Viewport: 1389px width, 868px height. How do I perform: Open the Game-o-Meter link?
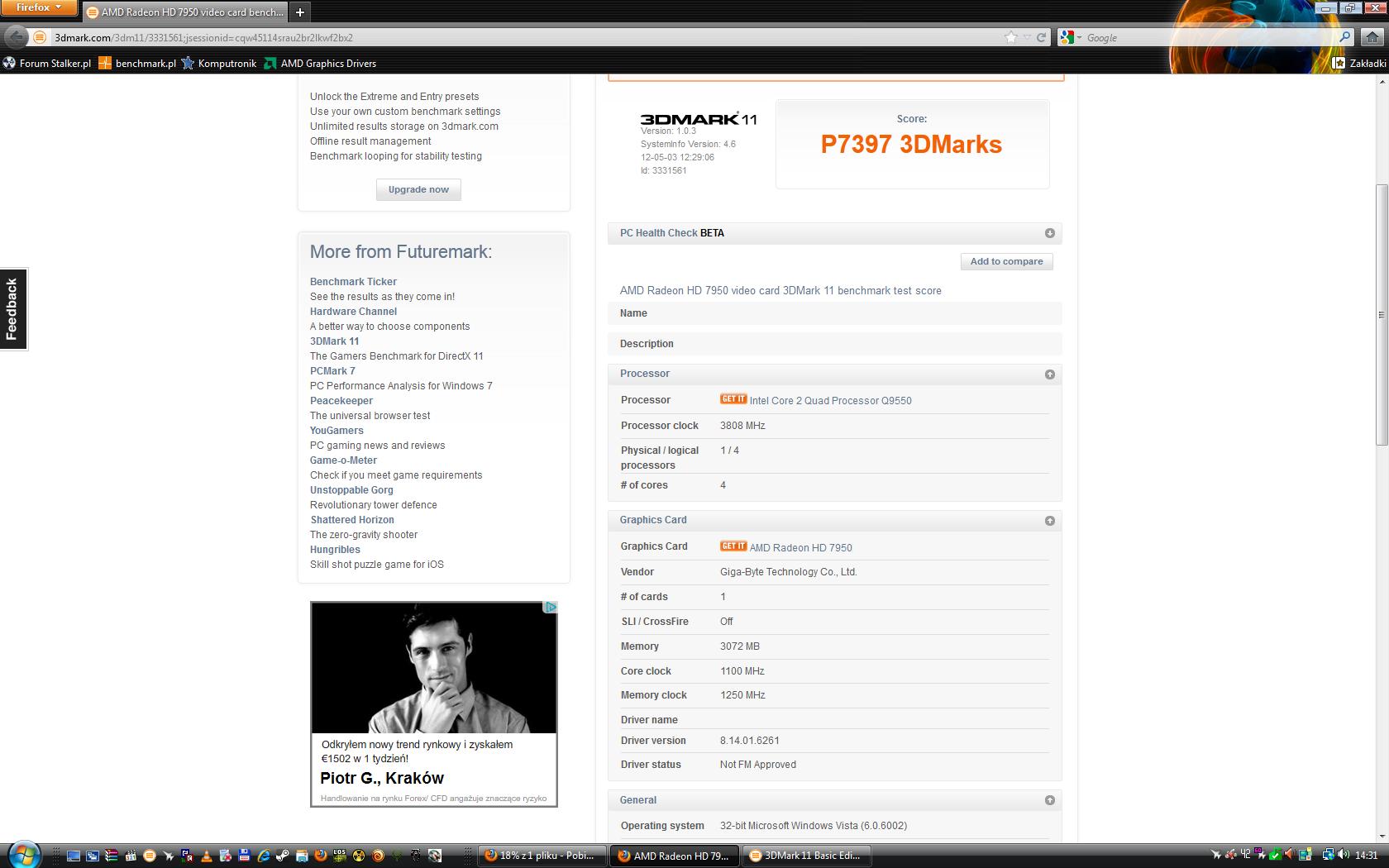click(x=343, y=460)
